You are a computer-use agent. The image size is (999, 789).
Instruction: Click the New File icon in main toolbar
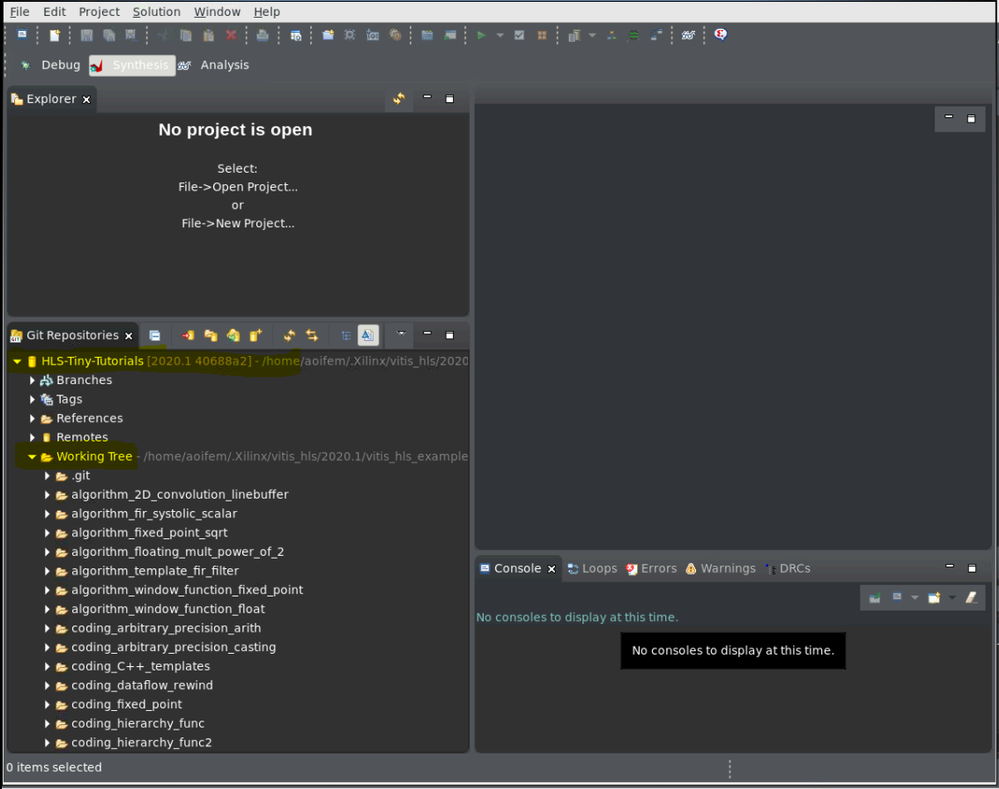point(55,35)
